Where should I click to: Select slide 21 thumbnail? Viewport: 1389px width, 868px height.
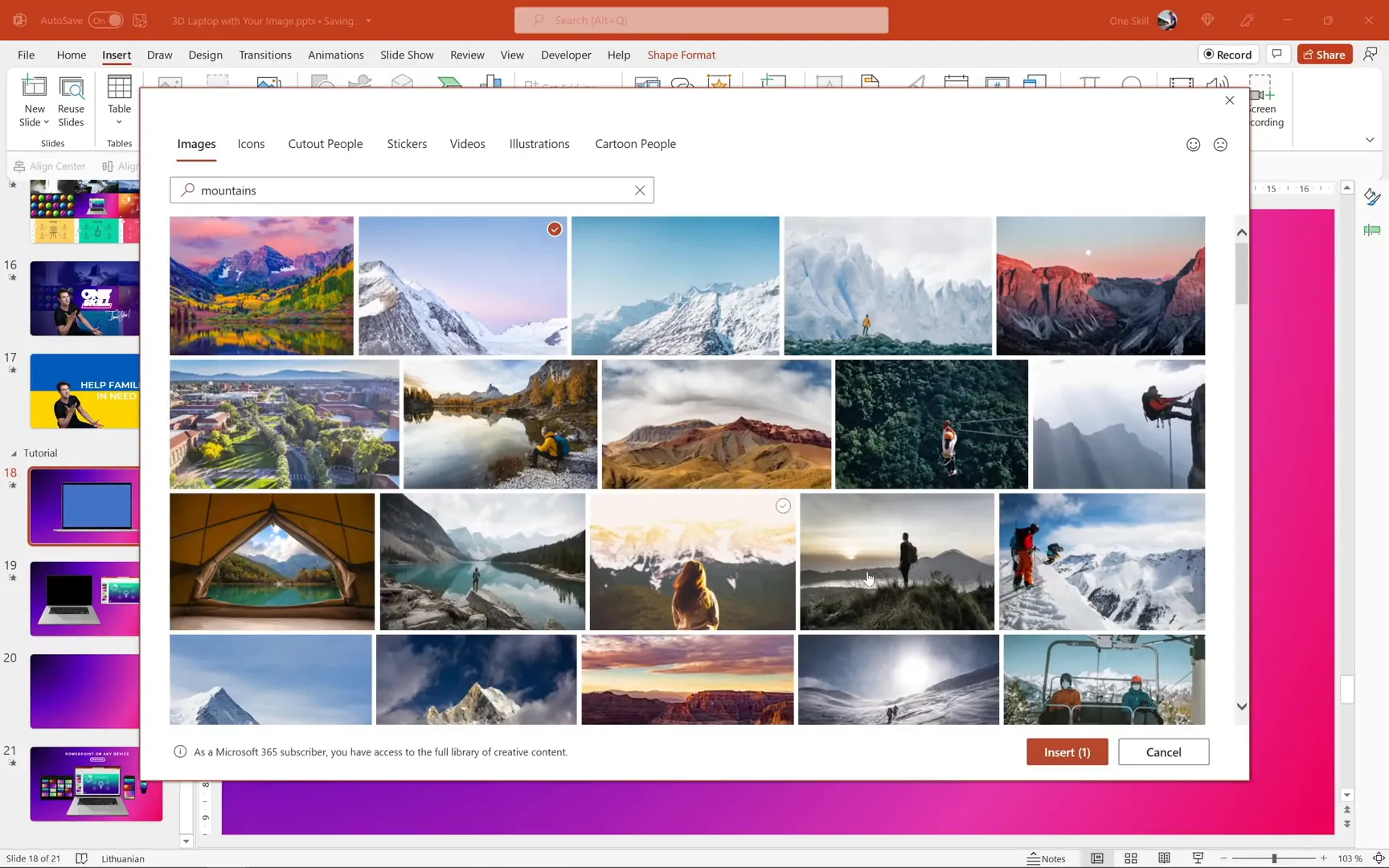(x=96, y=784)
